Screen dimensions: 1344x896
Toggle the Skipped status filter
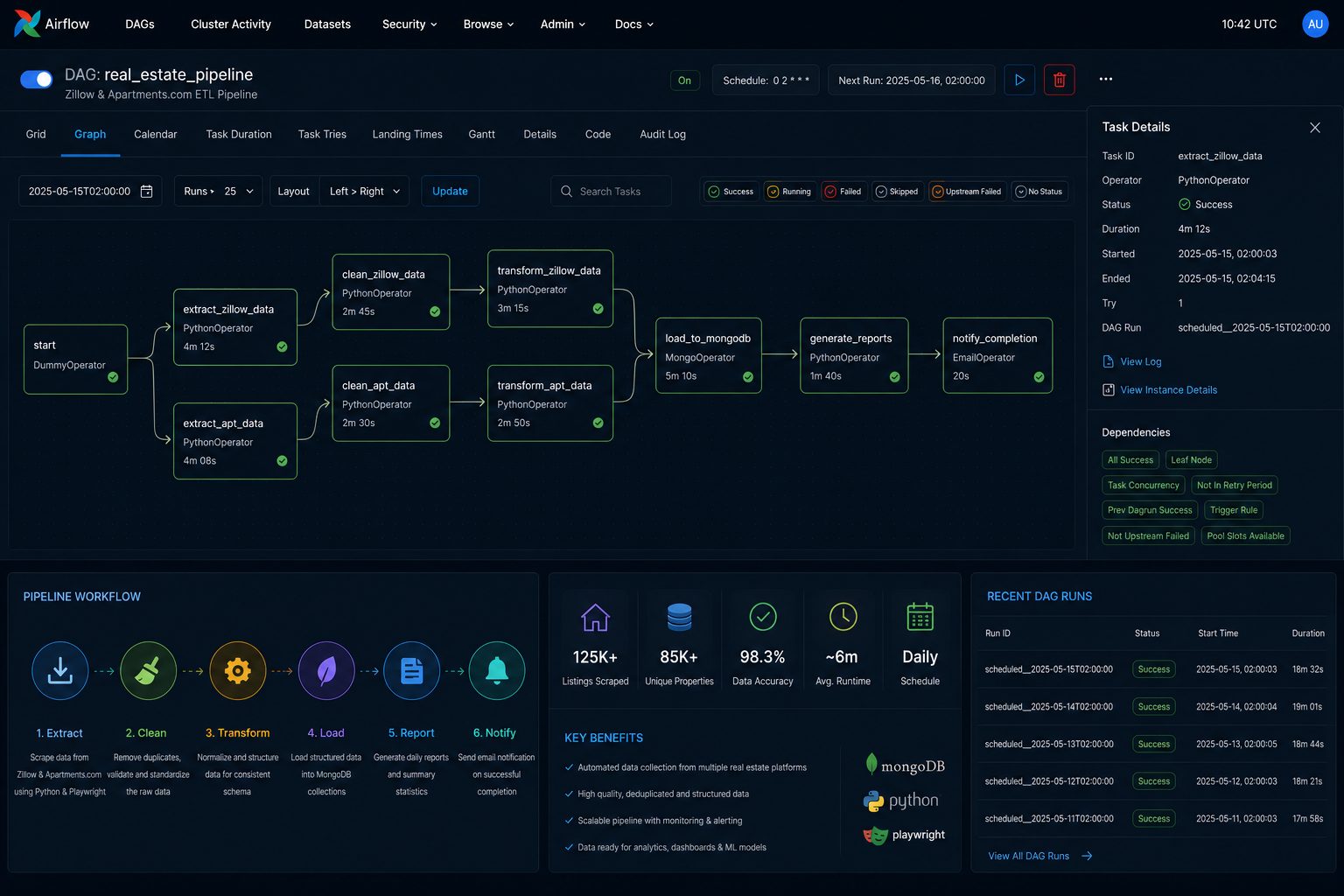898,192
